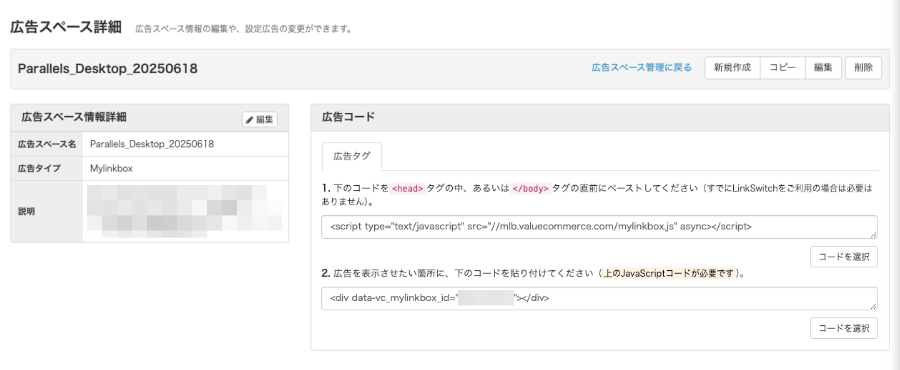This screenshot has height=370, width=900.
Task: Click the 広告コード panel header
Action: [600, 117]
